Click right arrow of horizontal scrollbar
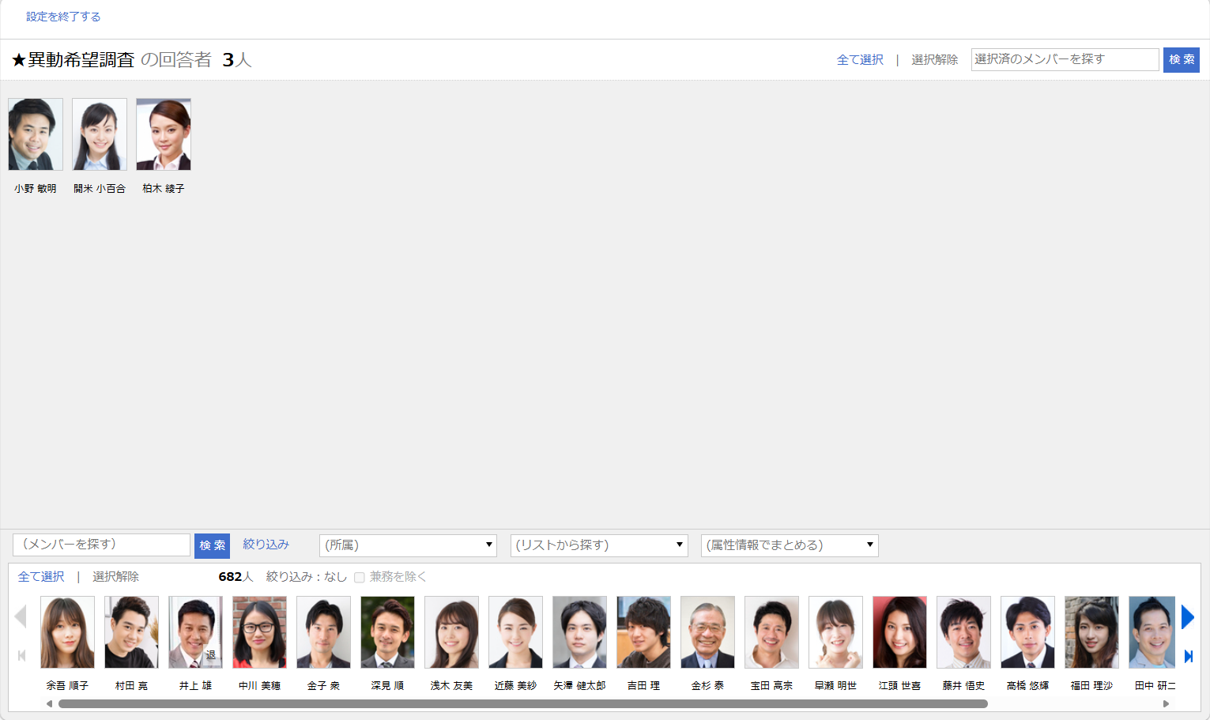 point(1166,704)
